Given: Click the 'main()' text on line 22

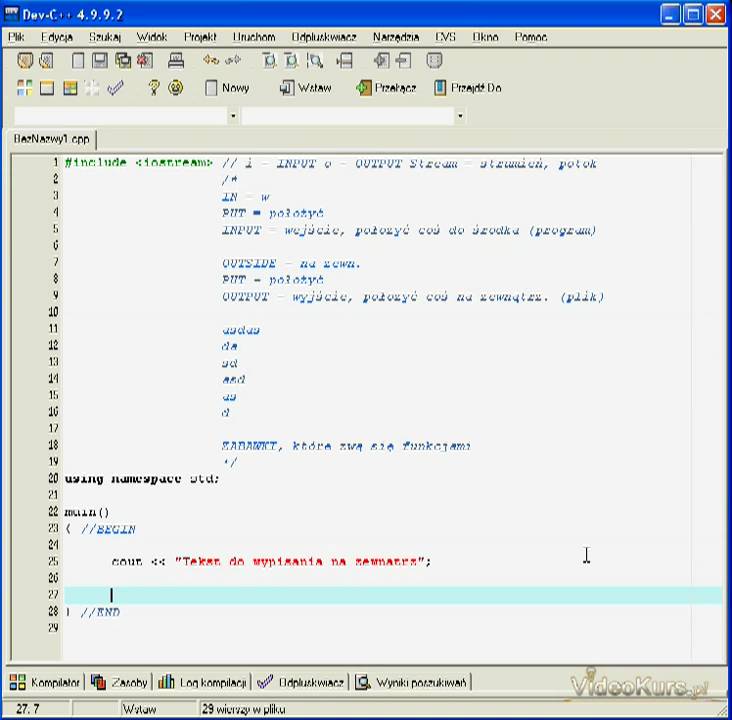Looking at the screenshot, I should click(x=87, y=512).
